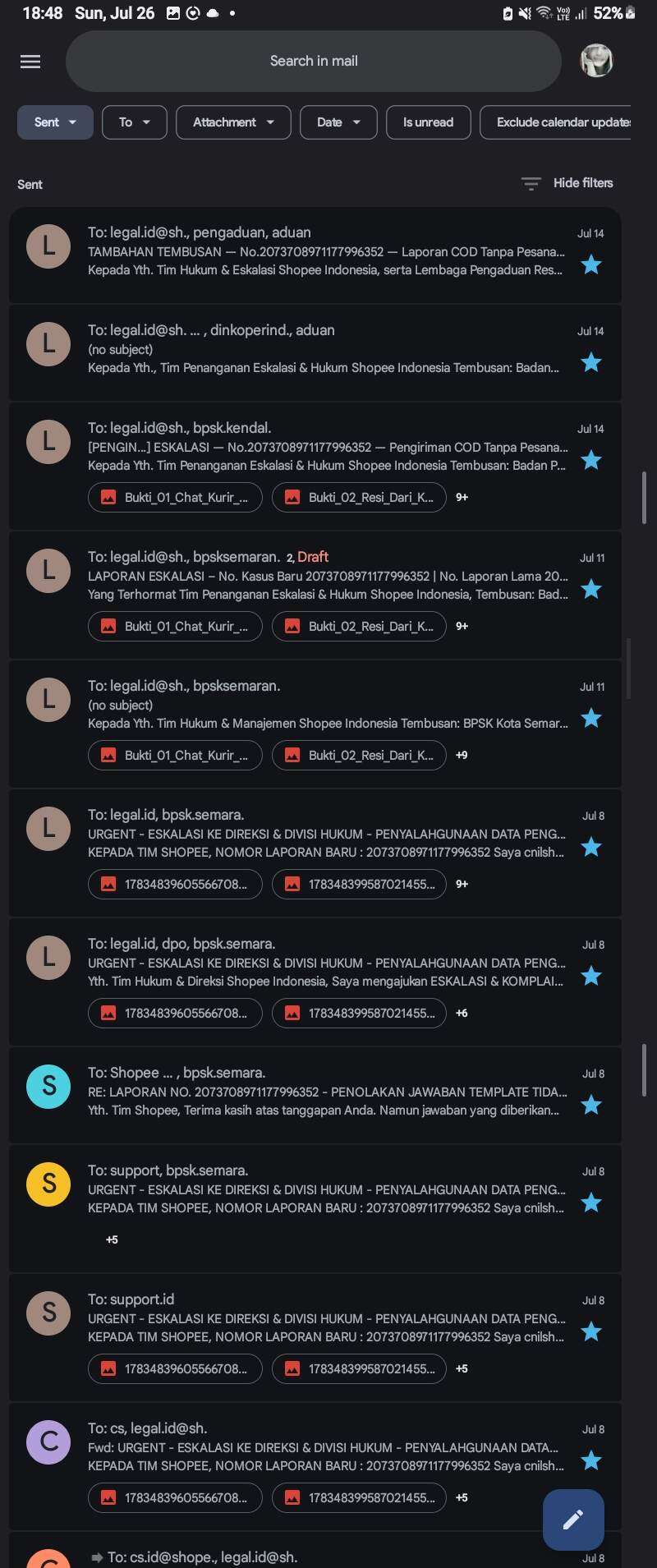Open the To filter dropdown
The height and width of the screenshot is (1568, 657).
(x=135, y=122)
